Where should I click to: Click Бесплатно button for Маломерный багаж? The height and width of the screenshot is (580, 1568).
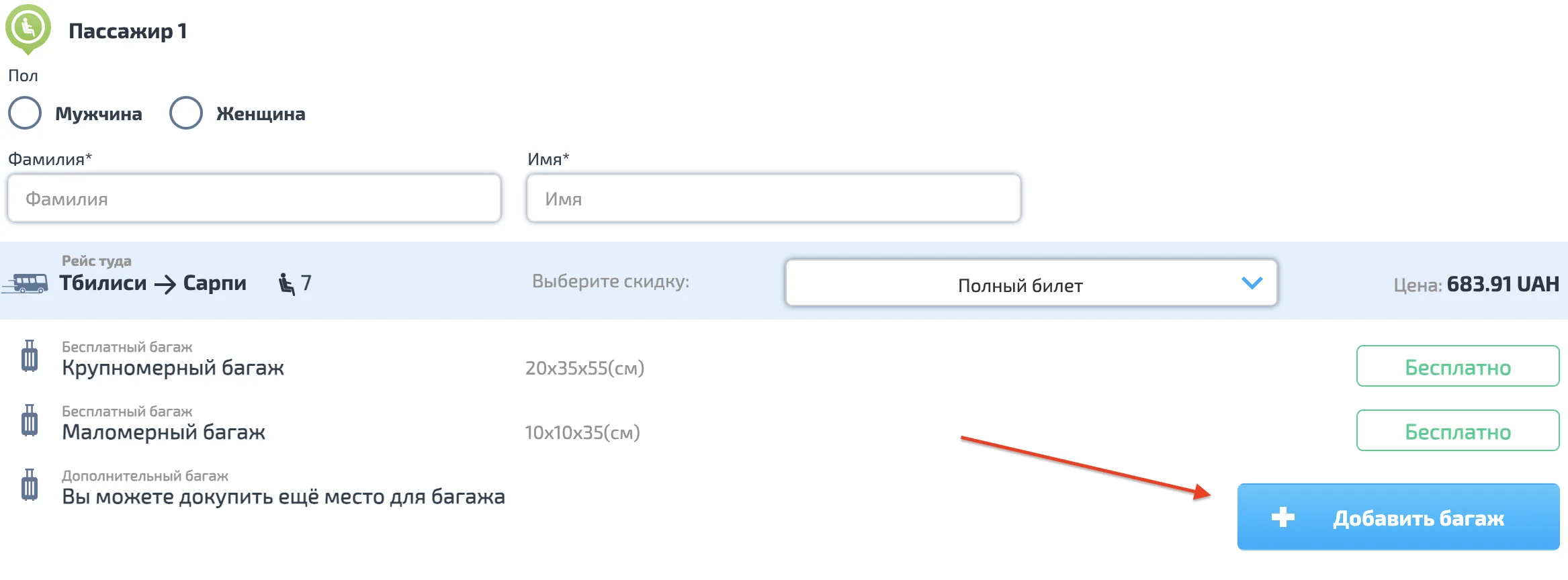[1457, 431]
